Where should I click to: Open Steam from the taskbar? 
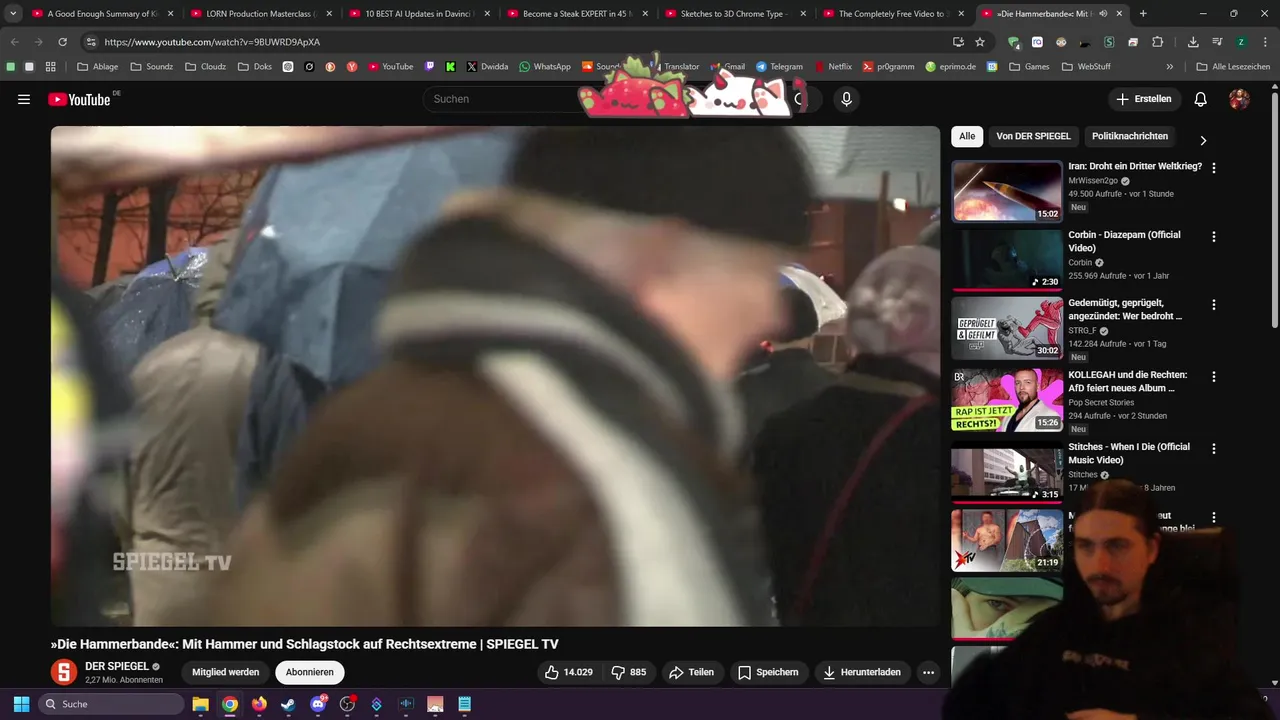(288, 704)
